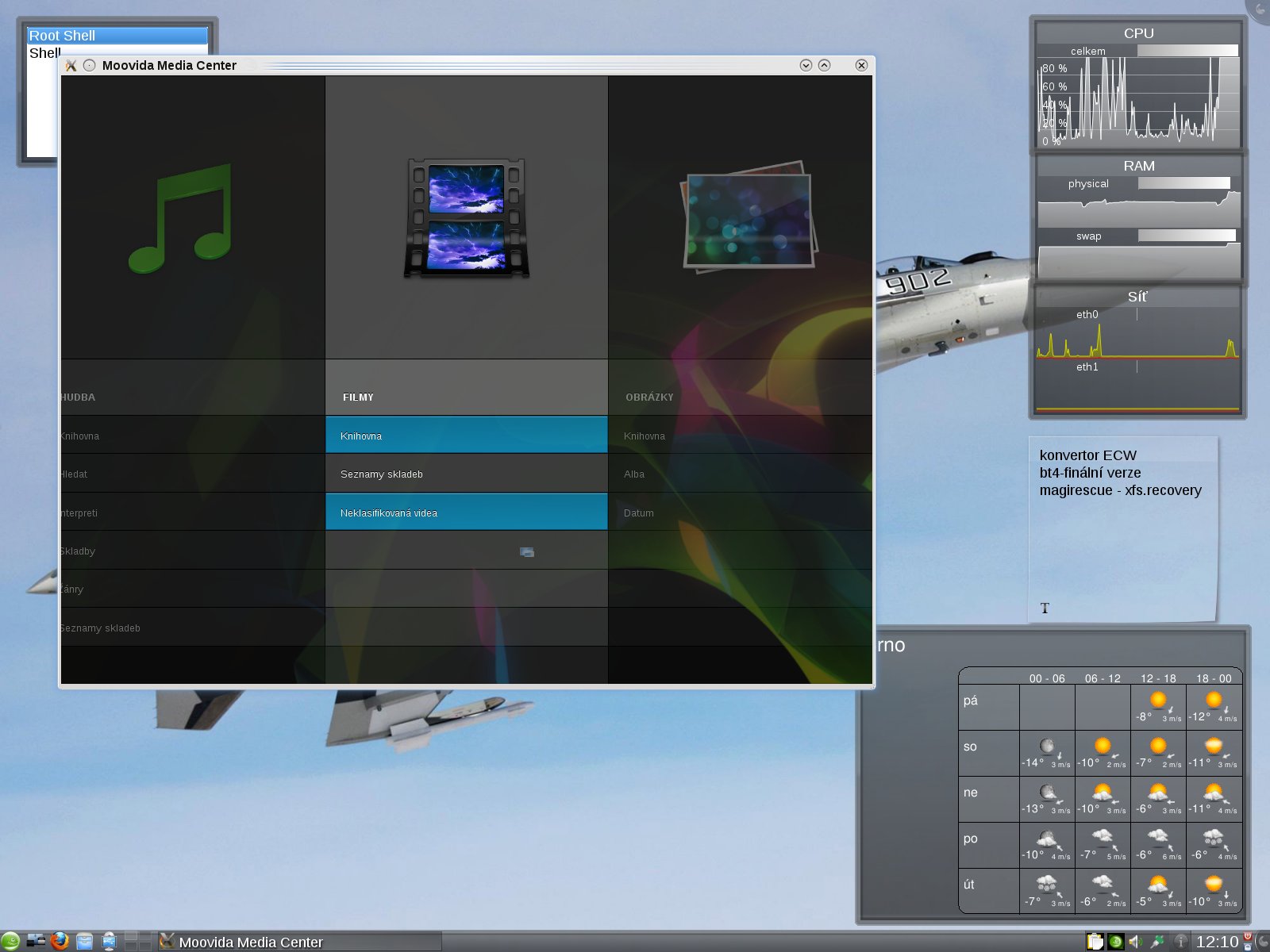Open Alba under OBRÁZKY
The width and height of the screenshot is (1270, 952).
740,474
